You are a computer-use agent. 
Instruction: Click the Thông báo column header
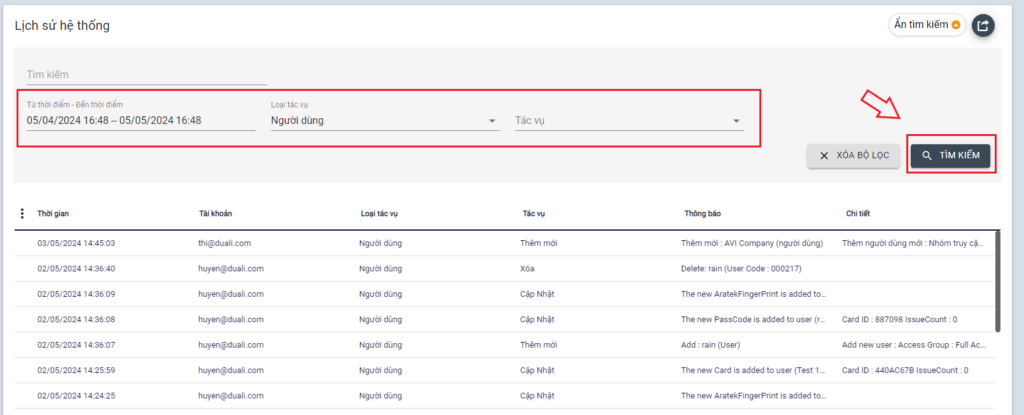coord(703,213)
